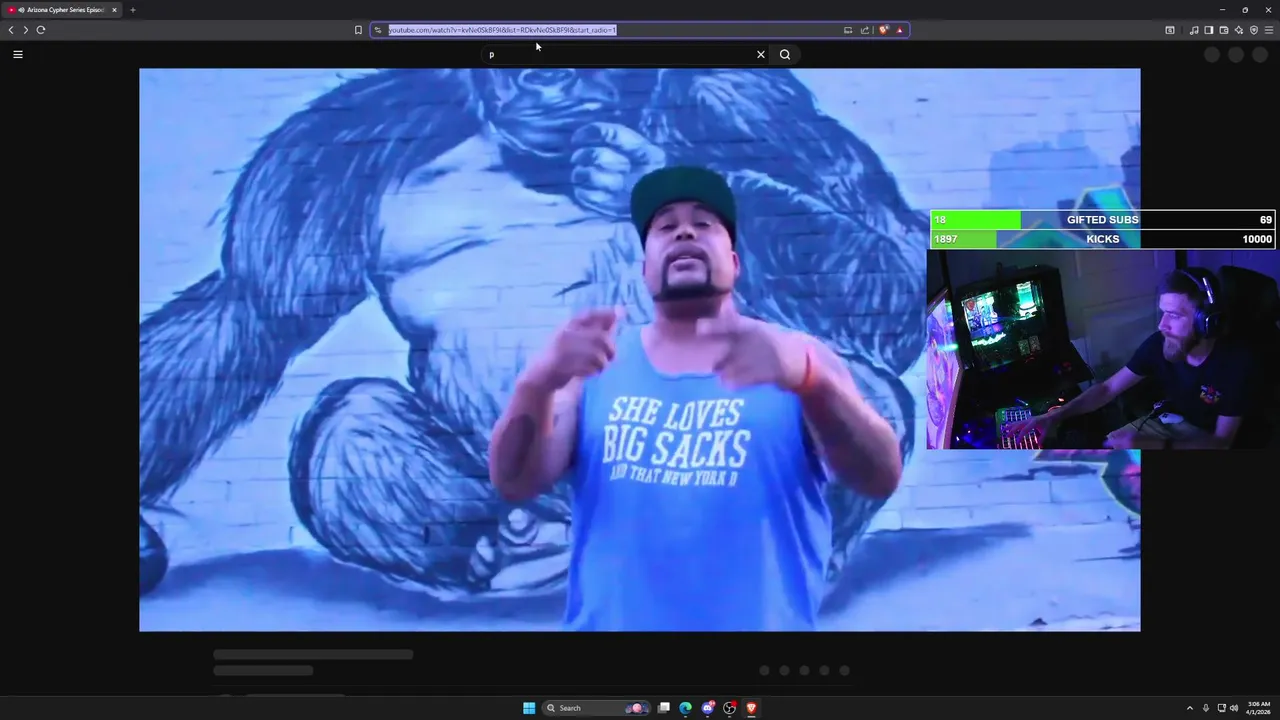Open Brave Wallet icon
1280x720 pixels.
(x=1224, y=30)
